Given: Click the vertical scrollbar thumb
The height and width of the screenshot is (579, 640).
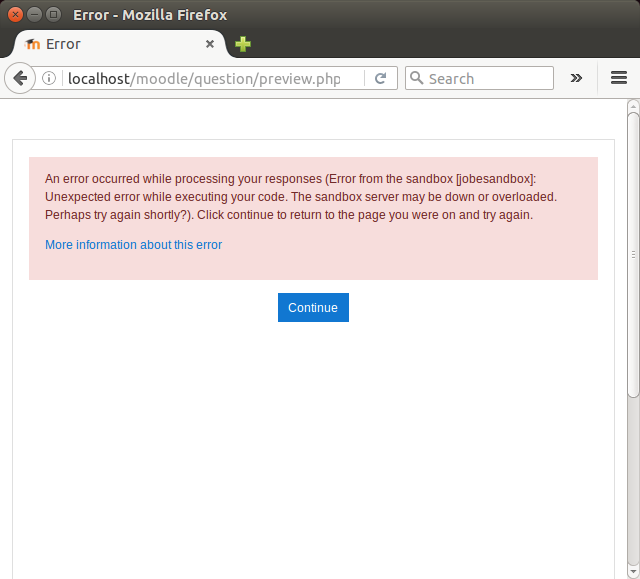Looking at the screenshot, I should [633, 250].
